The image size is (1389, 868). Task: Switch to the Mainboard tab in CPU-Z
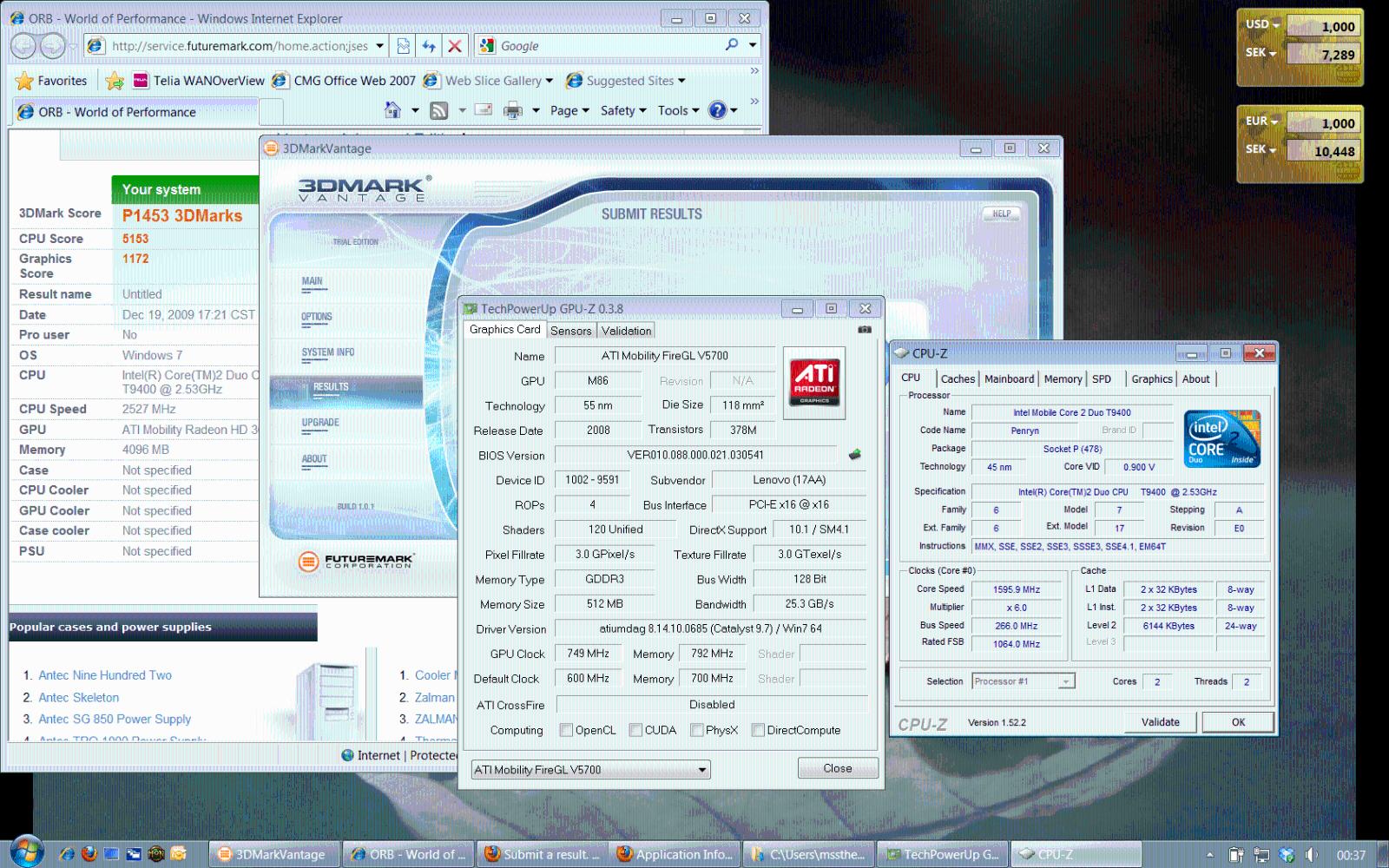click(x=1009, y=378)
